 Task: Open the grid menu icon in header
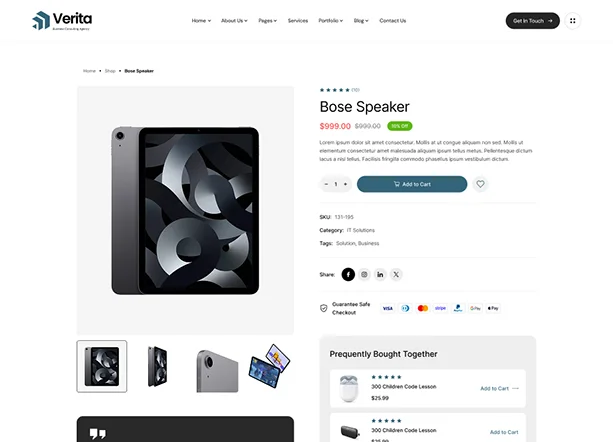tap(572, 20)
